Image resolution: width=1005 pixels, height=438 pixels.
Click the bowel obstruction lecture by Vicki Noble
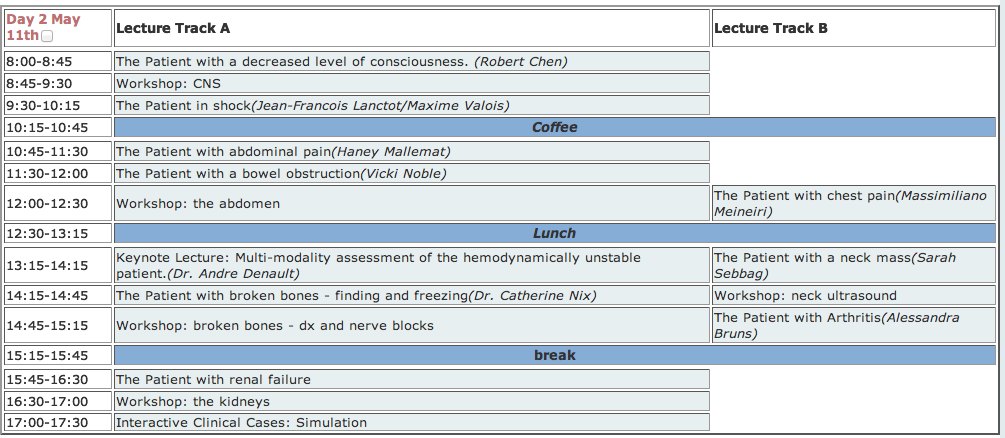point(281,174)
